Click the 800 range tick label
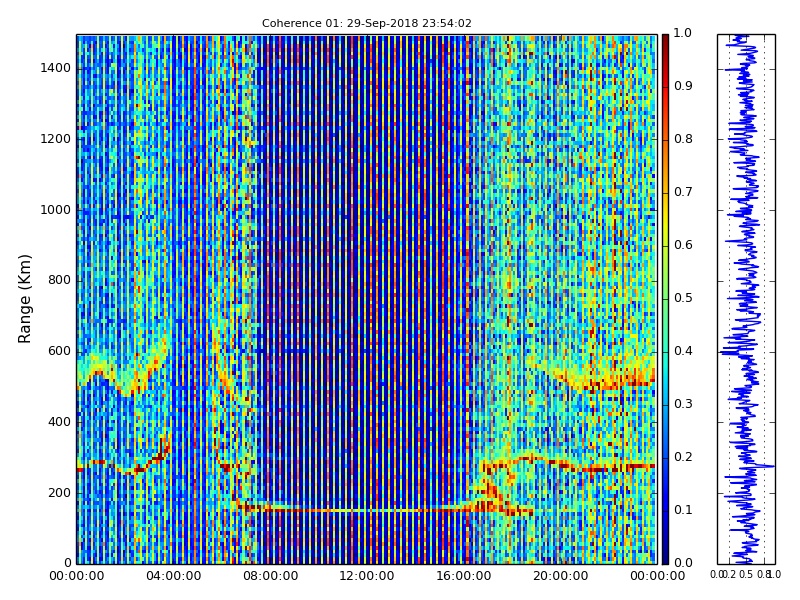This screenshot has width=800, height=600. tap(59, 280)
